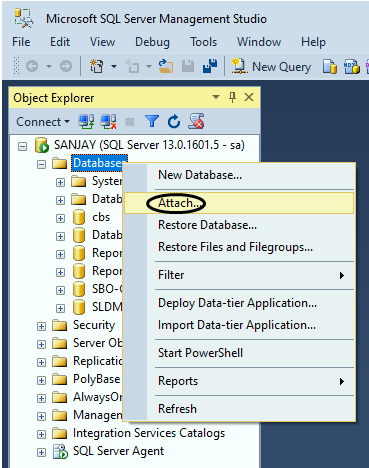Click the SQL Server Agent icon
This screenshot has width=369, height=468.
pyautogui.click(x=61, y=452)
